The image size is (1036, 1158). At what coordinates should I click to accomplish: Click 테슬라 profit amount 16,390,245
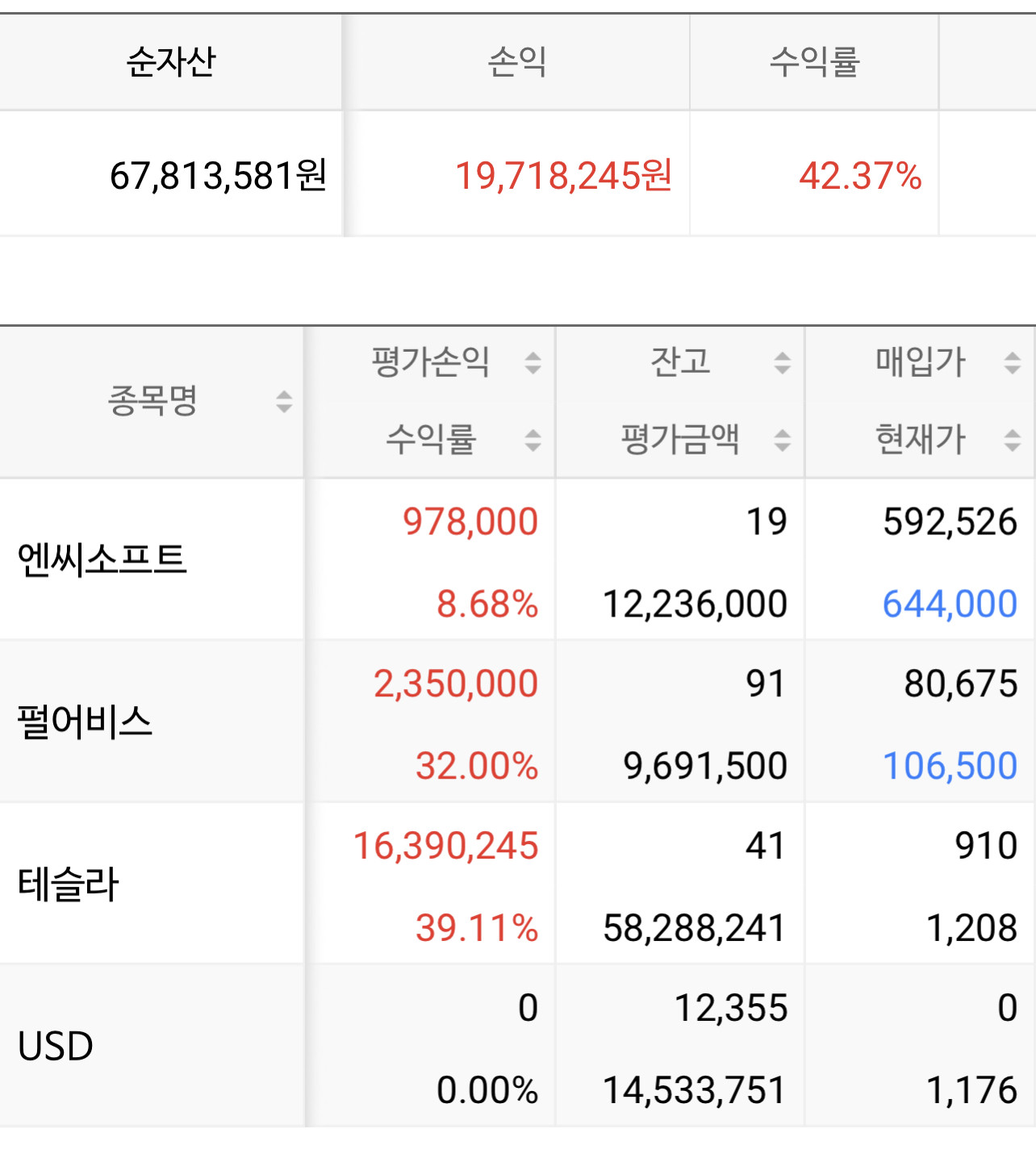(445, 846)
